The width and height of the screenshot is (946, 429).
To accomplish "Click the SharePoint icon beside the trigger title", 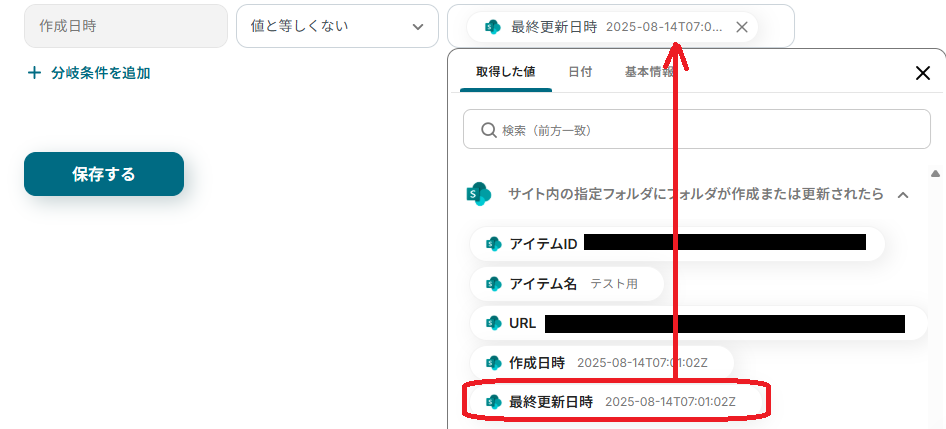I will pyautogui.click(x=479, y=194).
